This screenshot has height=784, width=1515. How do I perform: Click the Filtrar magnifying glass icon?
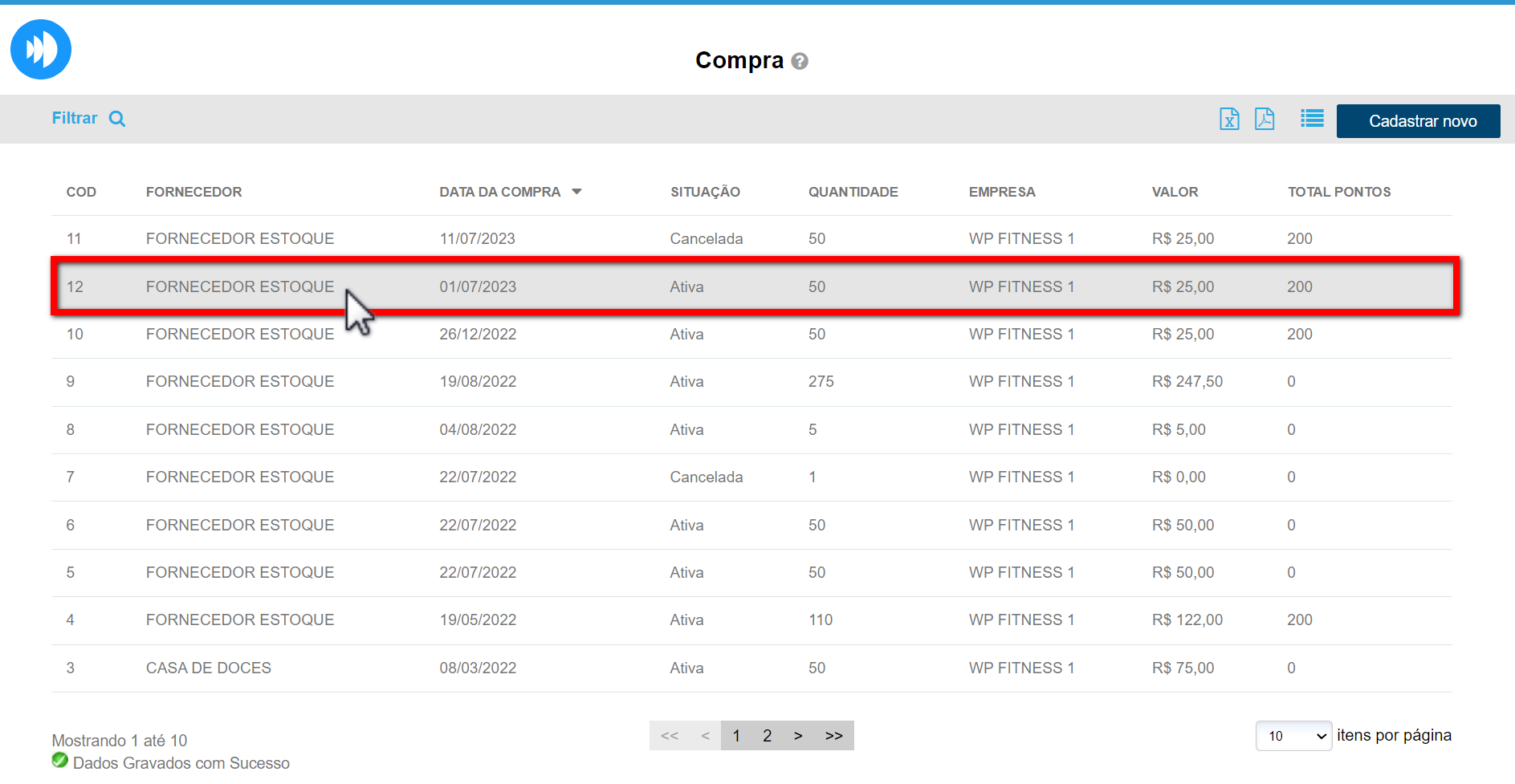pos(117,119)
